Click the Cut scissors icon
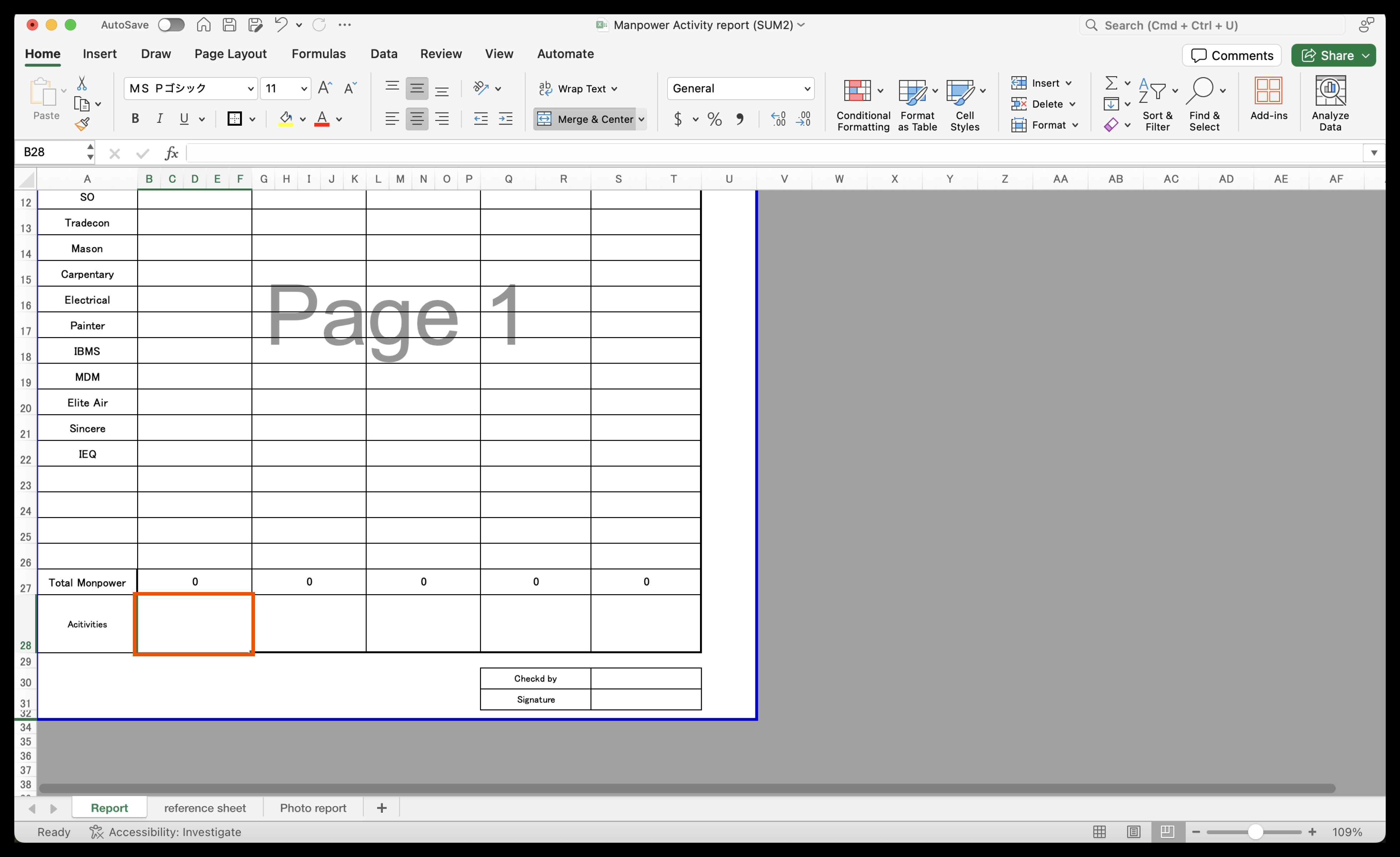Image resolution: width=1400 pixels, height=857 pixels. pos(82,84)
